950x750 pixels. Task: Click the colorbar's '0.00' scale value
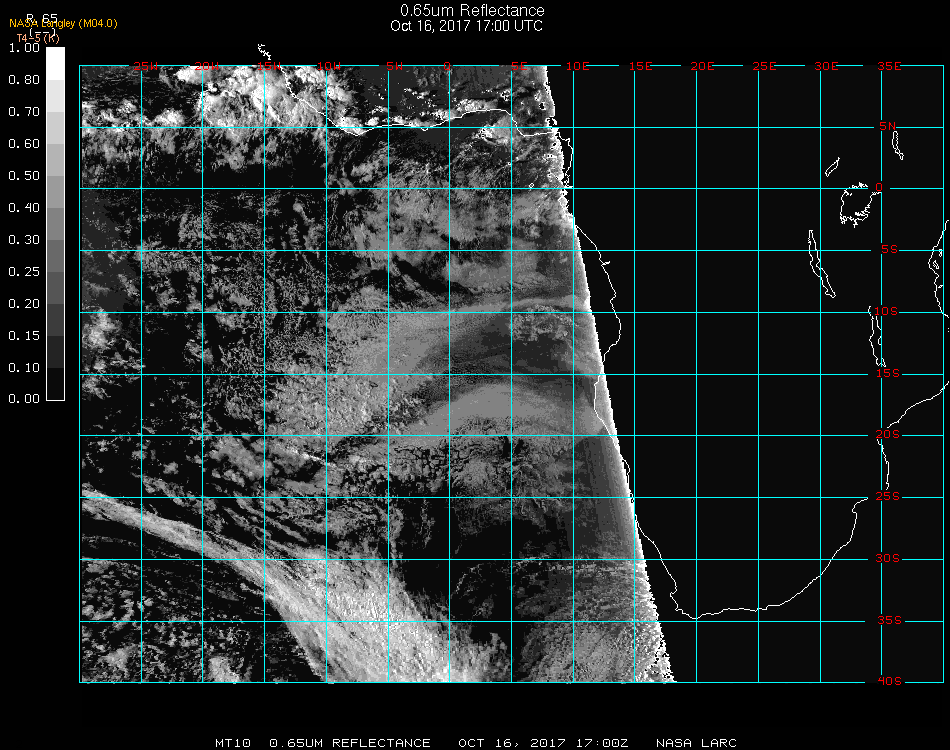click(24, 399)
